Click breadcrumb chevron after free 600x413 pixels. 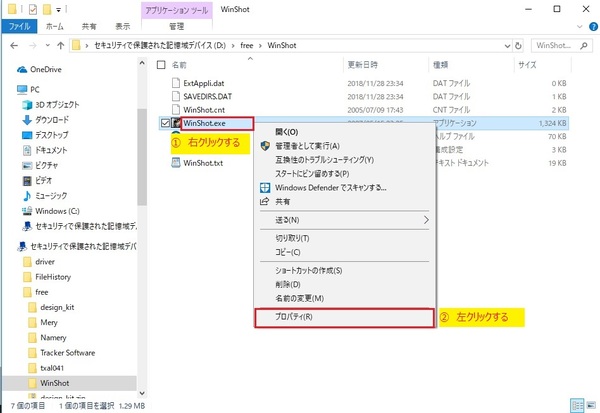tap(260, 46)
